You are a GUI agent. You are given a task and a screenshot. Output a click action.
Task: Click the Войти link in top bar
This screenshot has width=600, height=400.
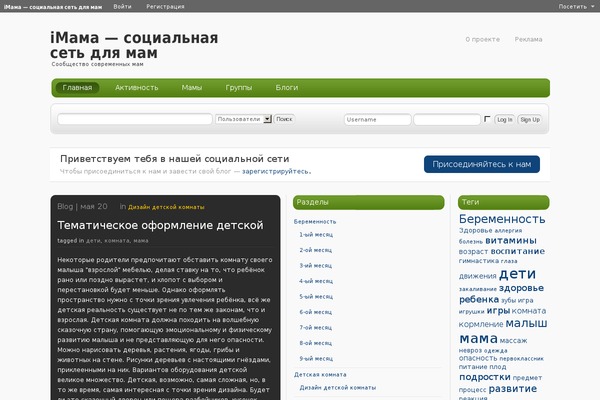(122, 7)
